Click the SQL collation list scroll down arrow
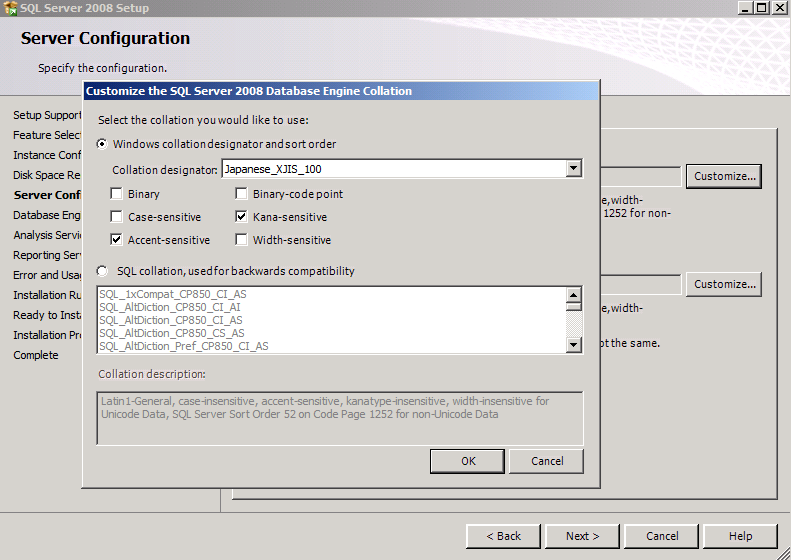 pos(574,345)
